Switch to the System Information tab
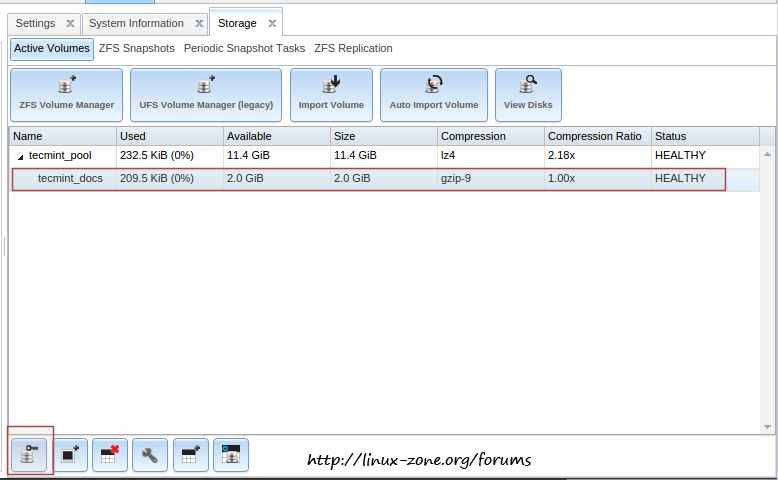The image size is (778, 480). 136,23
